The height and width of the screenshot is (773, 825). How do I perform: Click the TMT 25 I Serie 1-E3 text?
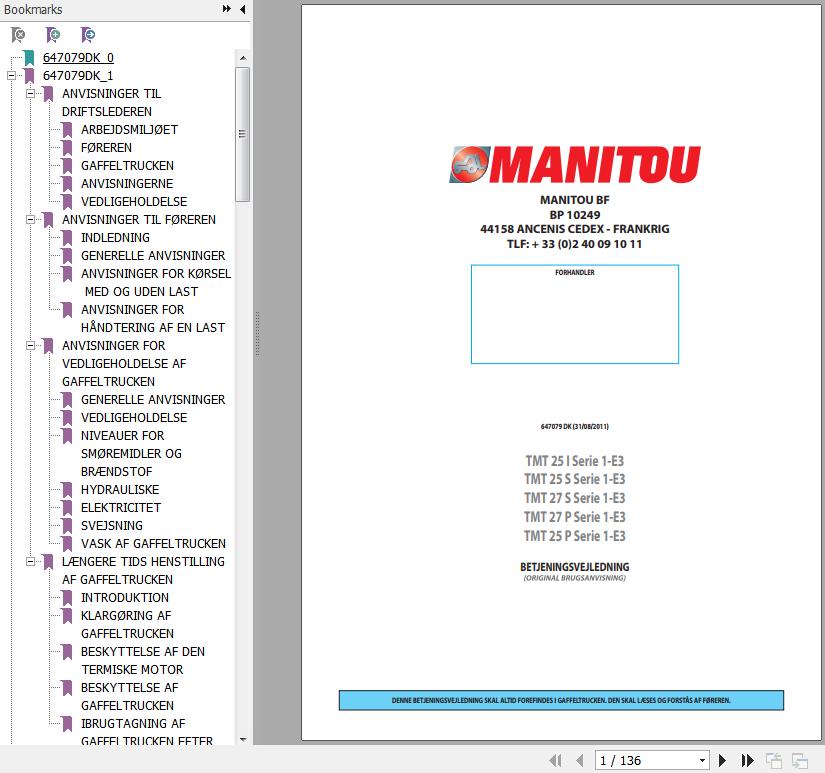click(x=575, y=461)
